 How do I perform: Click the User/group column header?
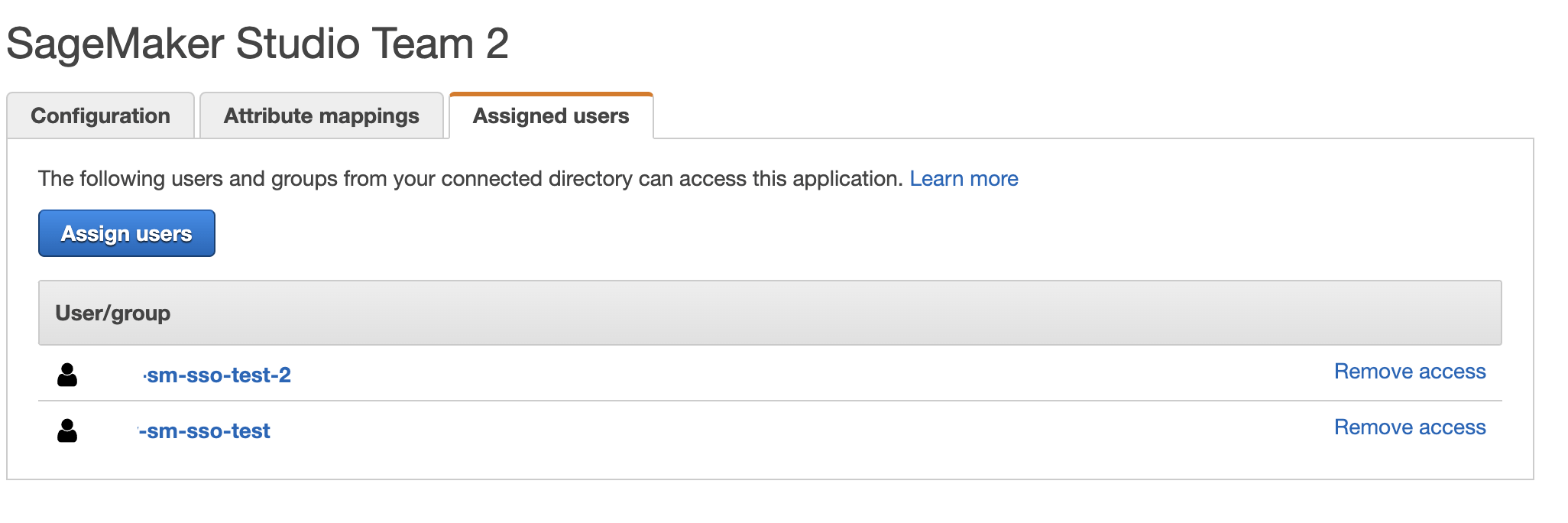pos(113,313)
